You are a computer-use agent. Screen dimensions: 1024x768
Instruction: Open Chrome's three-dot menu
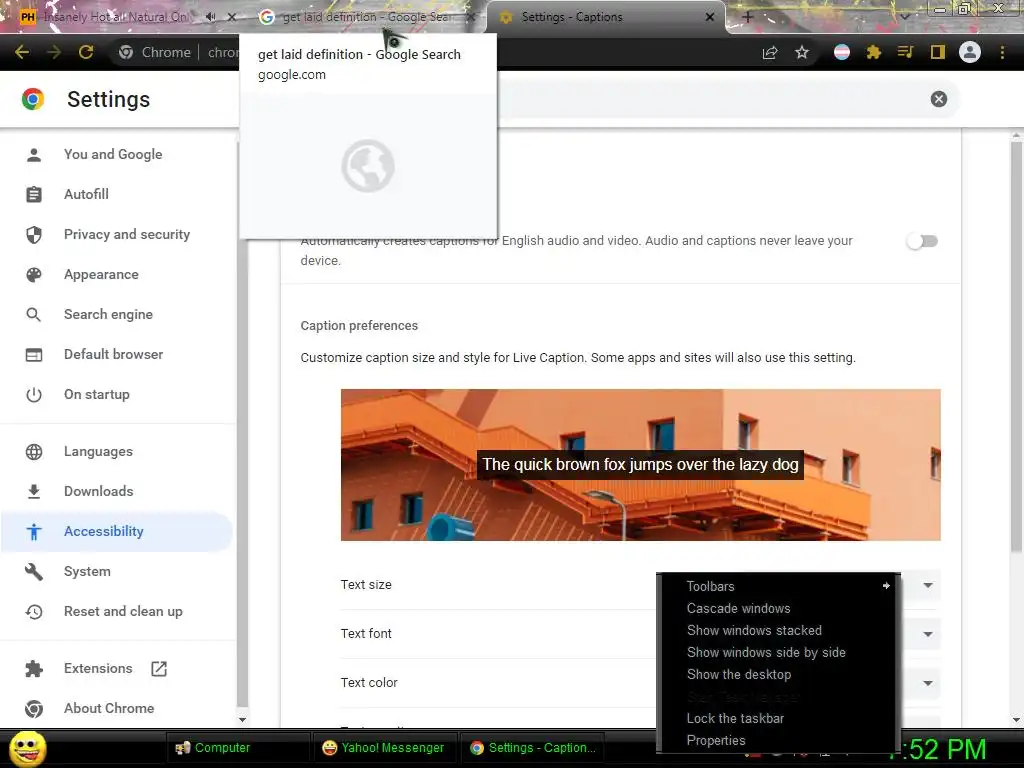(x=1002, y=52)
